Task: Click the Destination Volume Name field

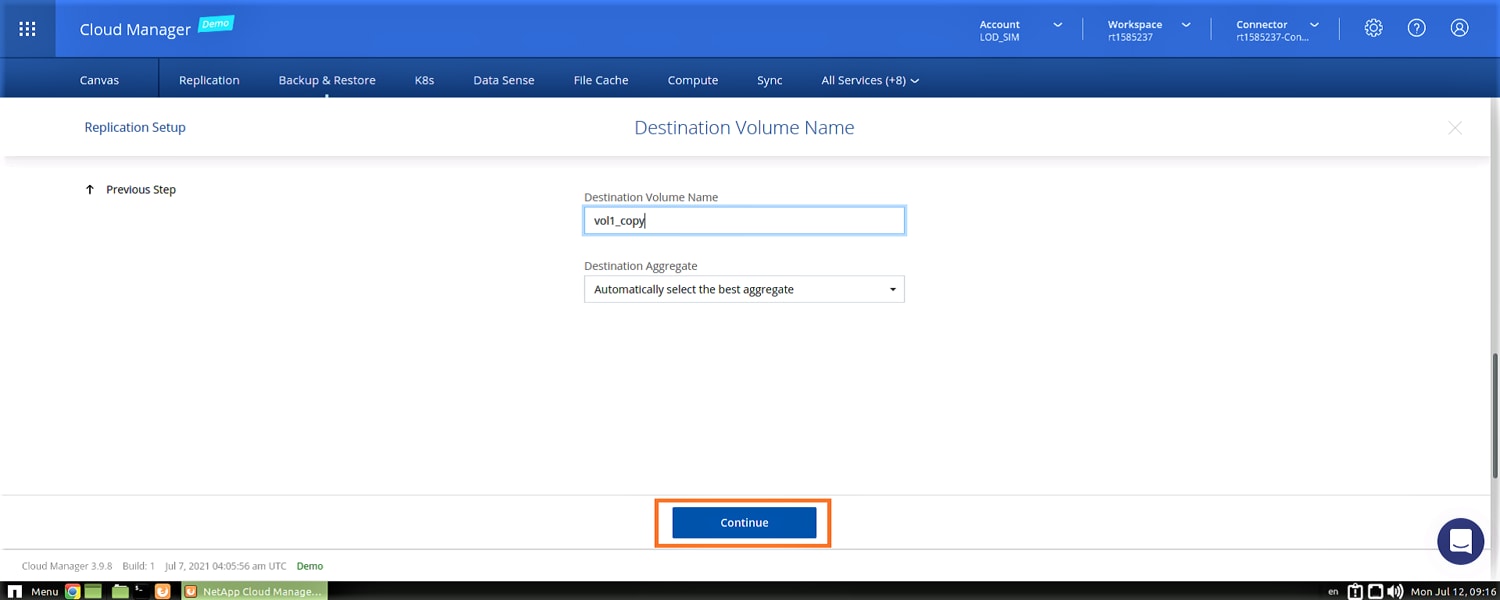Action: 744,221
